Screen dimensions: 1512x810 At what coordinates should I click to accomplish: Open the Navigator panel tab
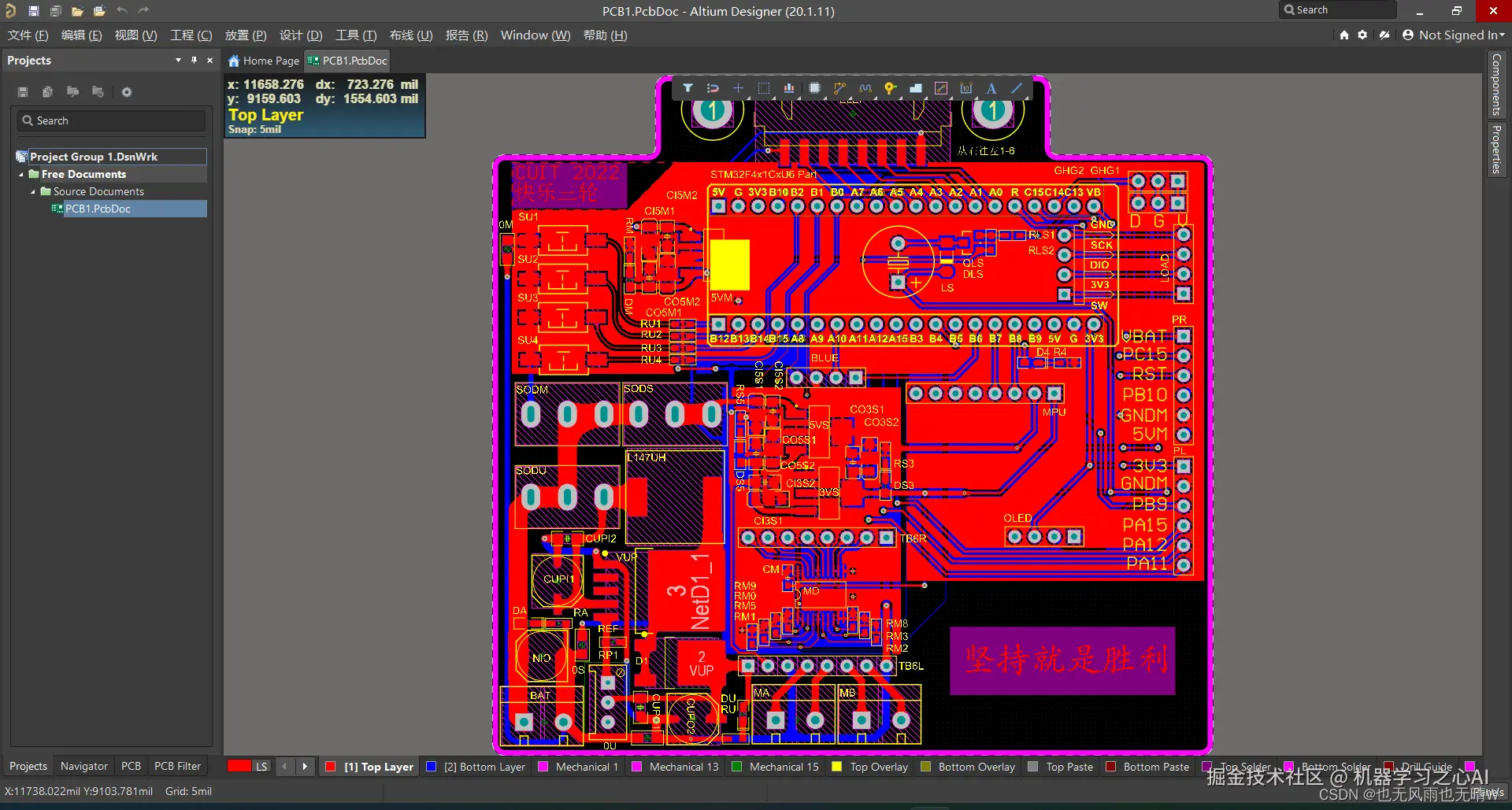click(x=83, y=767)
